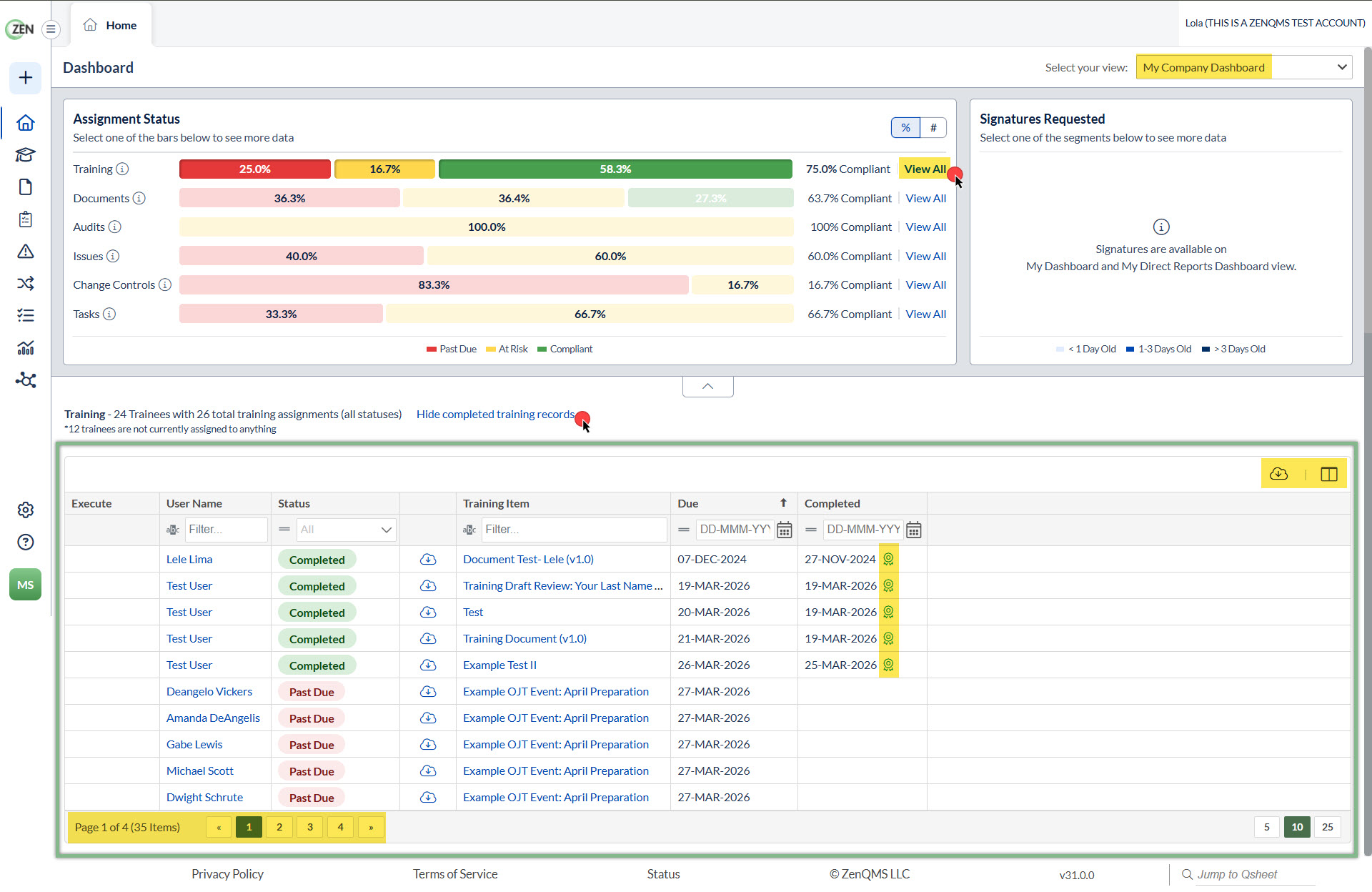The image size is (1372, 892).
Task: Open the Change Controls shuffle icon
Action: click(26, 284)
